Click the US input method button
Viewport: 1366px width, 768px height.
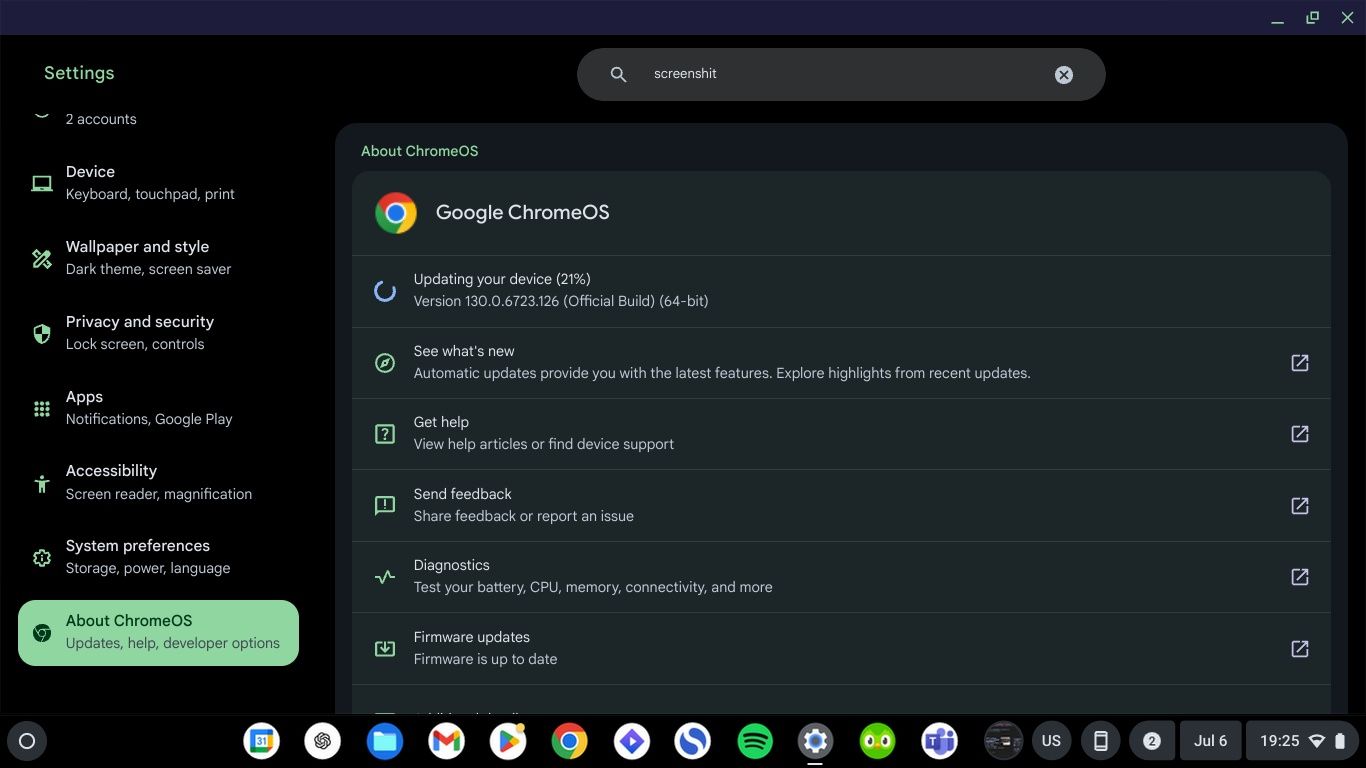tap(1051, 741)
